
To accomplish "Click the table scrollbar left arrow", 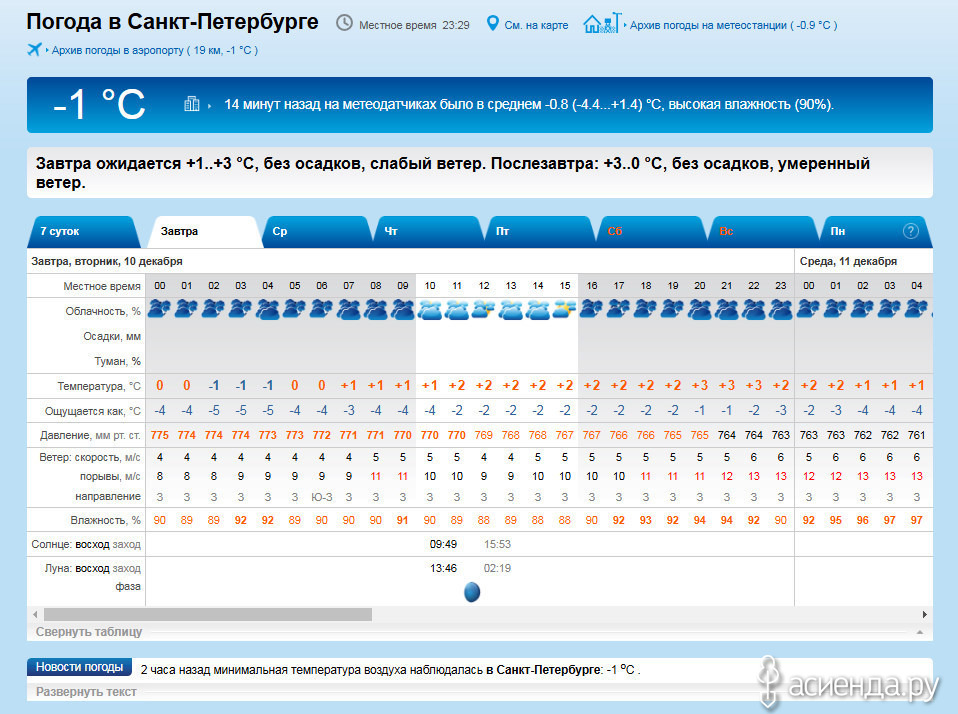I will [x=35, y=614].
